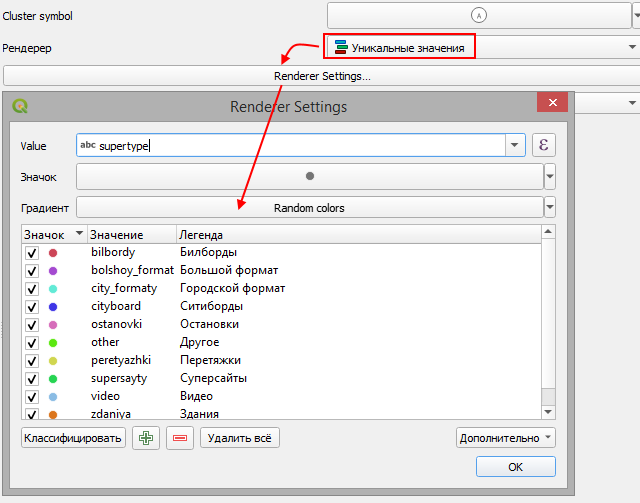Click the cluster symbol preview button
Image resolution: width=640 pixels, height=503 pixels.
(478, 16)
